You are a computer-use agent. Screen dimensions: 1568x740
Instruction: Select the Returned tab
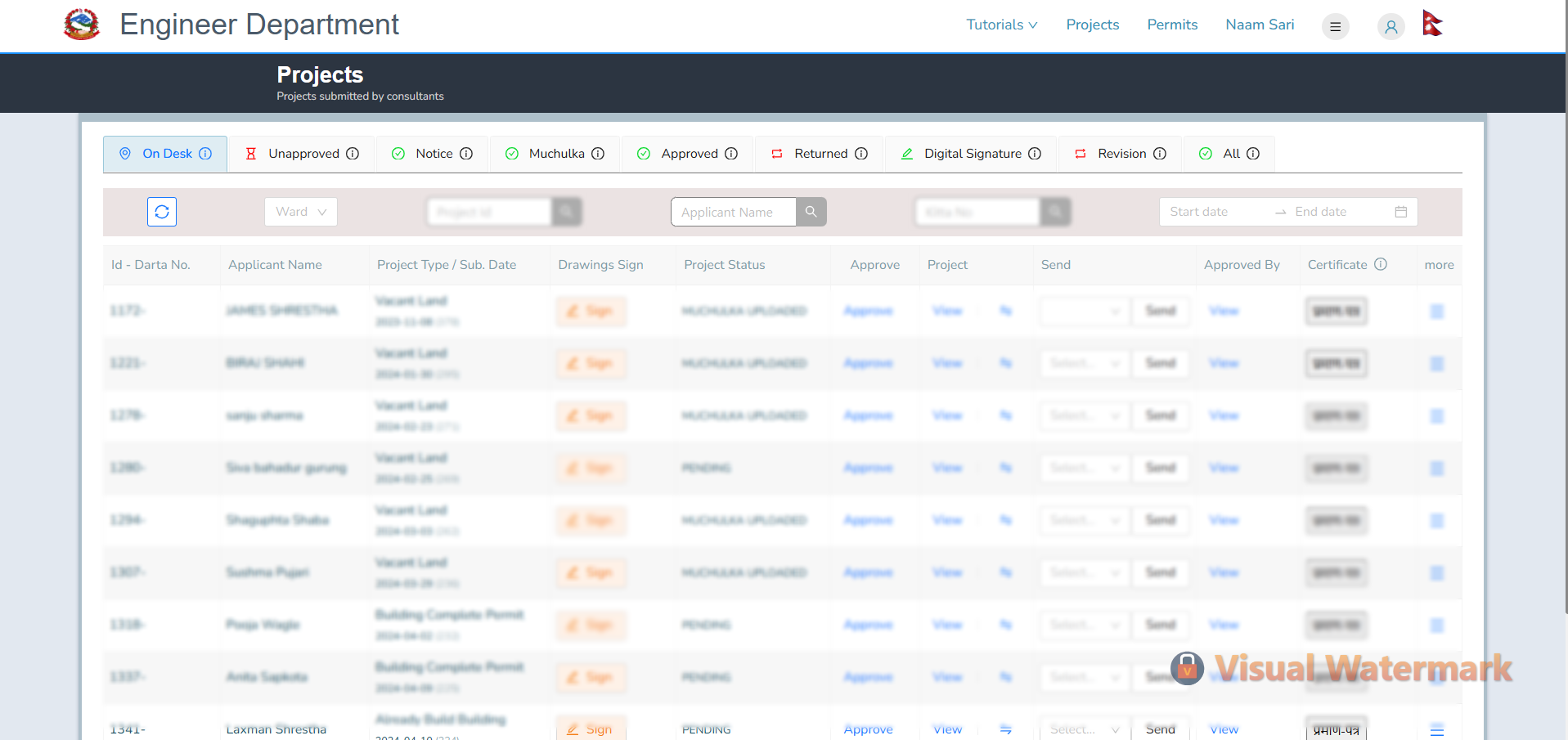point(820,154)
